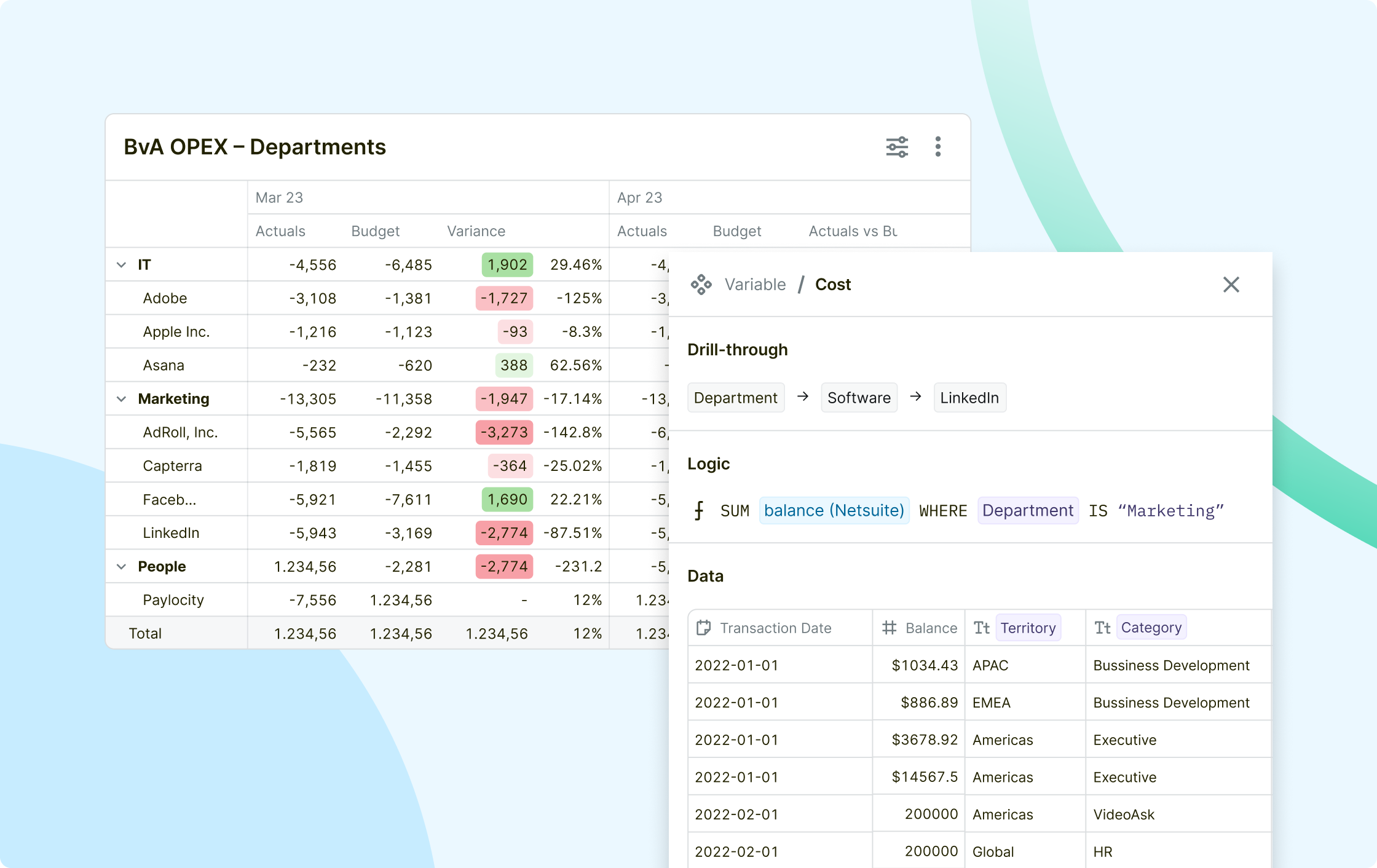This screenshot has height=868, width=1377.
Task: Click the Category text type icon
Action: tap(1102, 628)
